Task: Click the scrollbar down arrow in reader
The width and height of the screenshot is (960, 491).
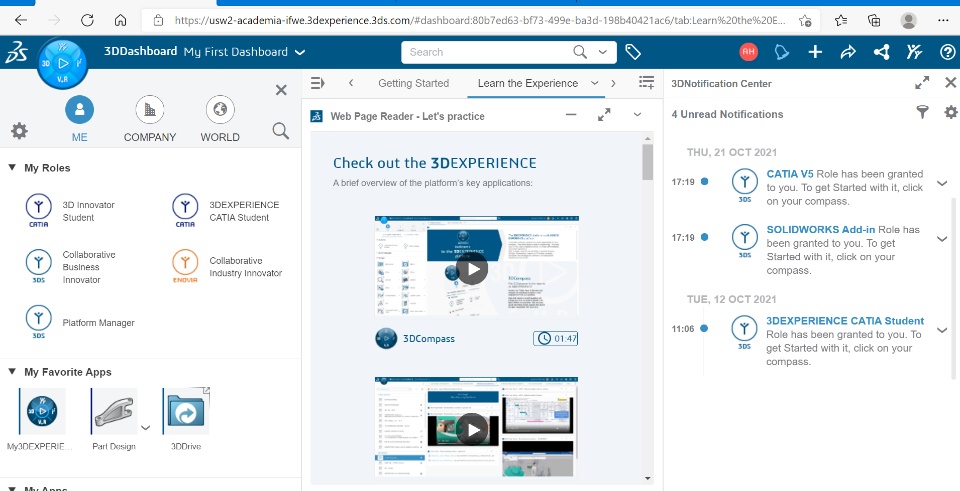Action: (x=647, y=478)
